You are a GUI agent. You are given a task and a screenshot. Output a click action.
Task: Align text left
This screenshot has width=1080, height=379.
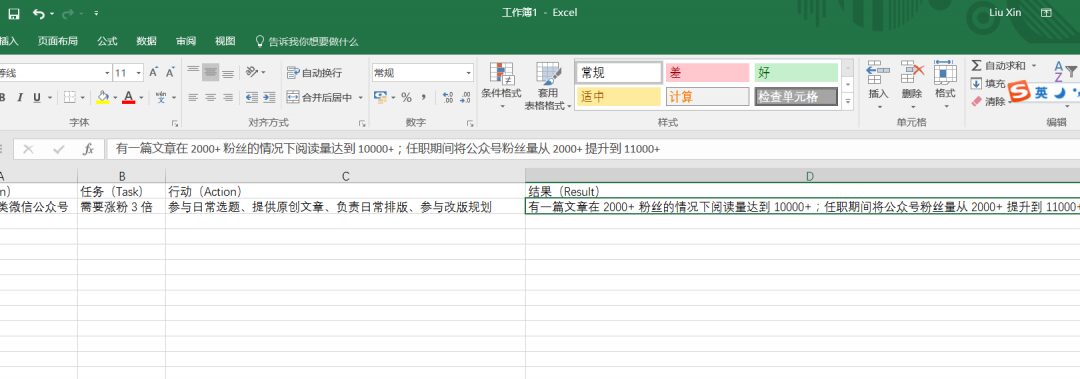(194, 97)
